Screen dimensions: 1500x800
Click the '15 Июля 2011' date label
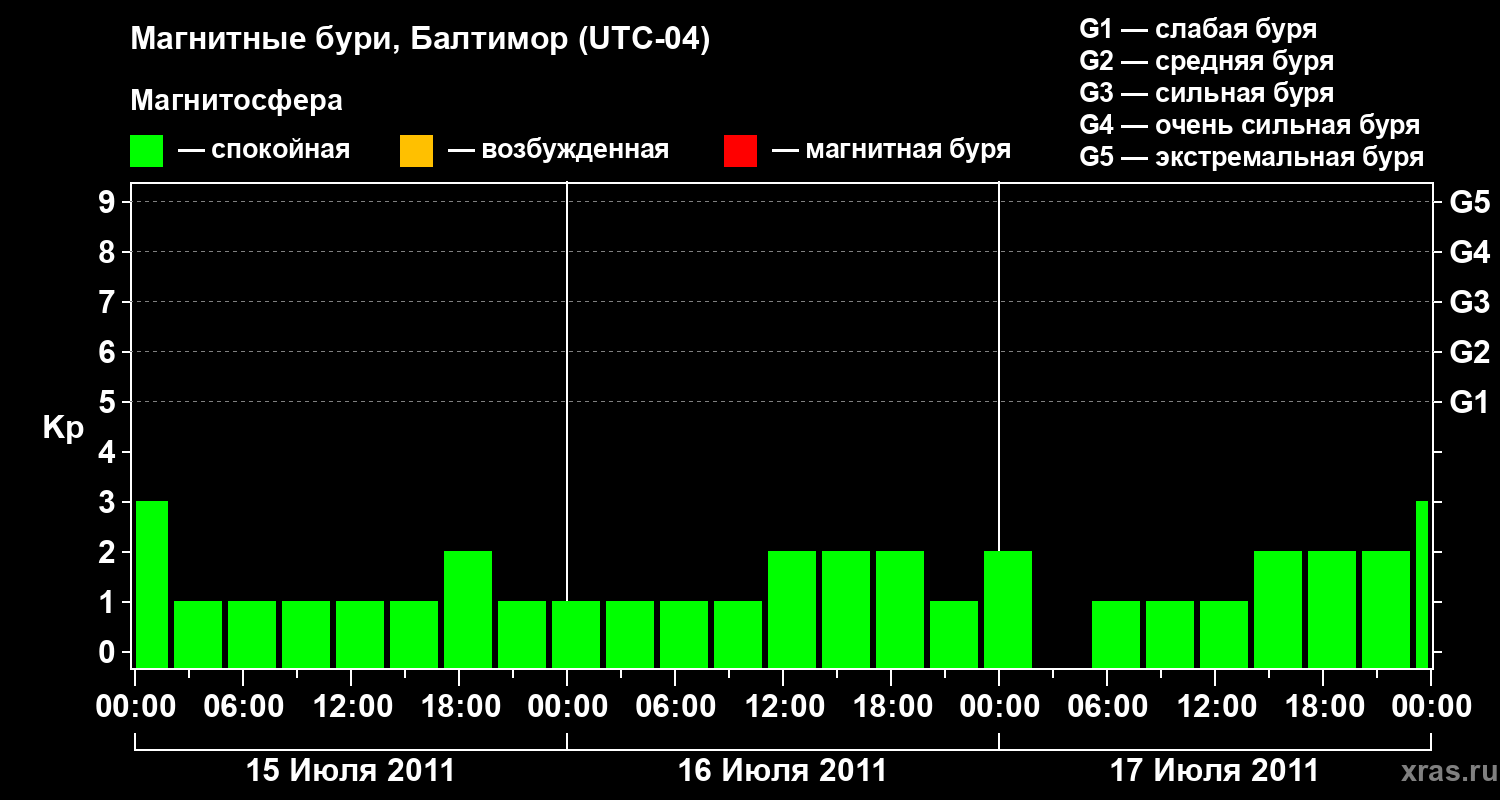[350, 771]
